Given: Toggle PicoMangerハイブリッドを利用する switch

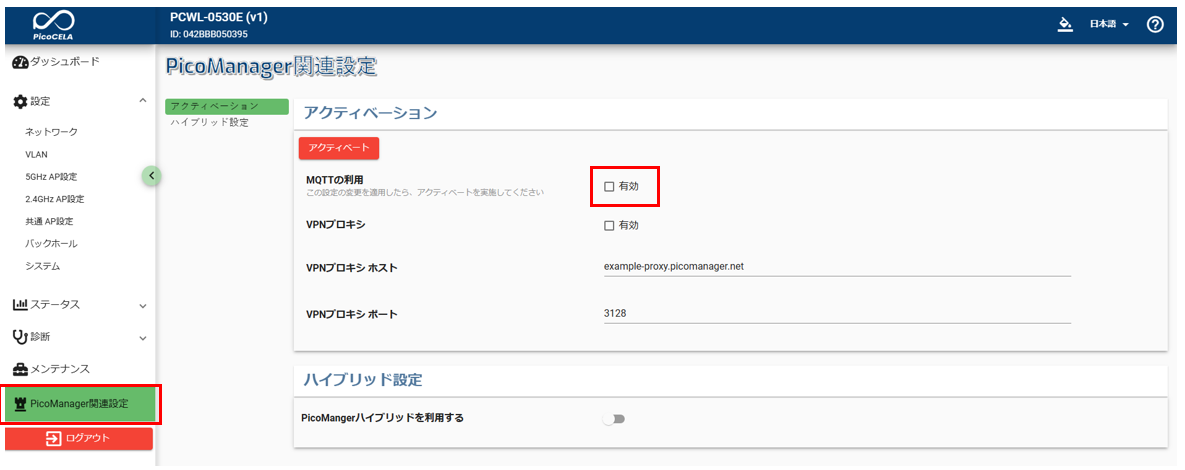Looking at the screenshot, I should pos(614,419).
